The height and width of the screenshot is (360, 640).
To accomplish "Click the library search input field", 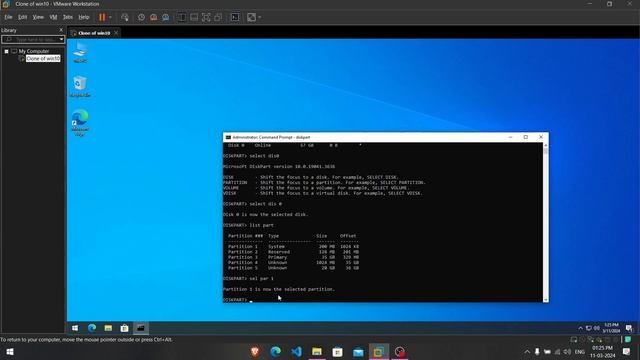I will click(30, 39).
